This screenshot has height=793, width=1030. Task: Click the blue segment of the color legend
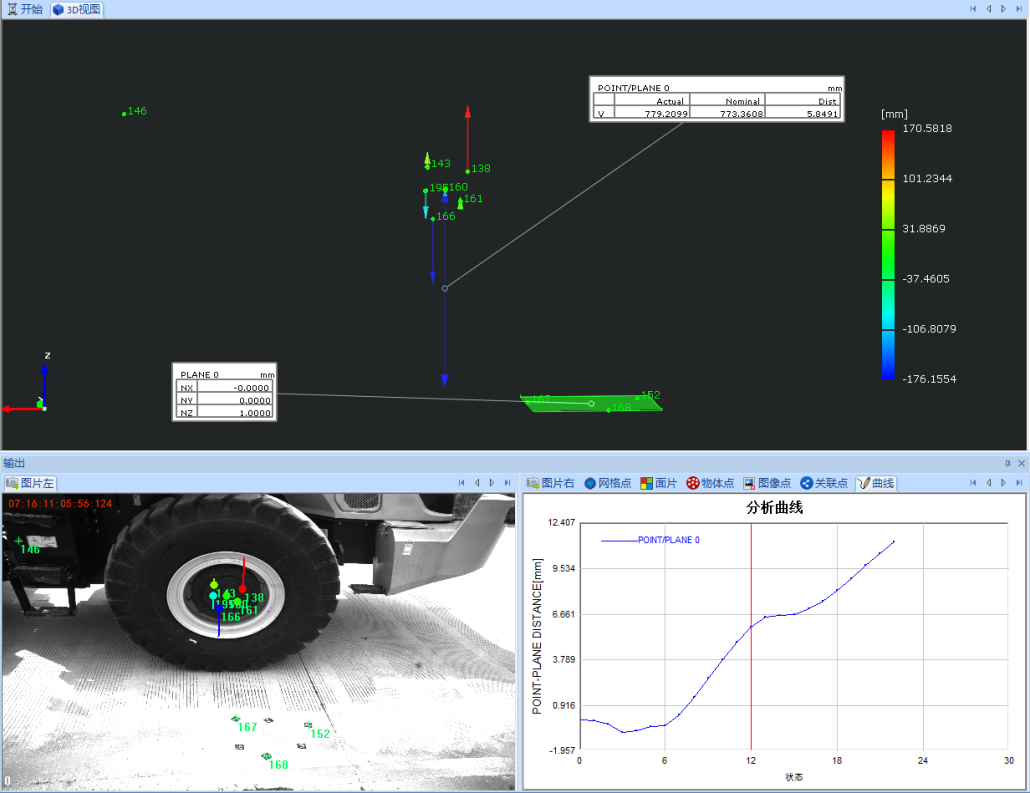coord(888,355)
